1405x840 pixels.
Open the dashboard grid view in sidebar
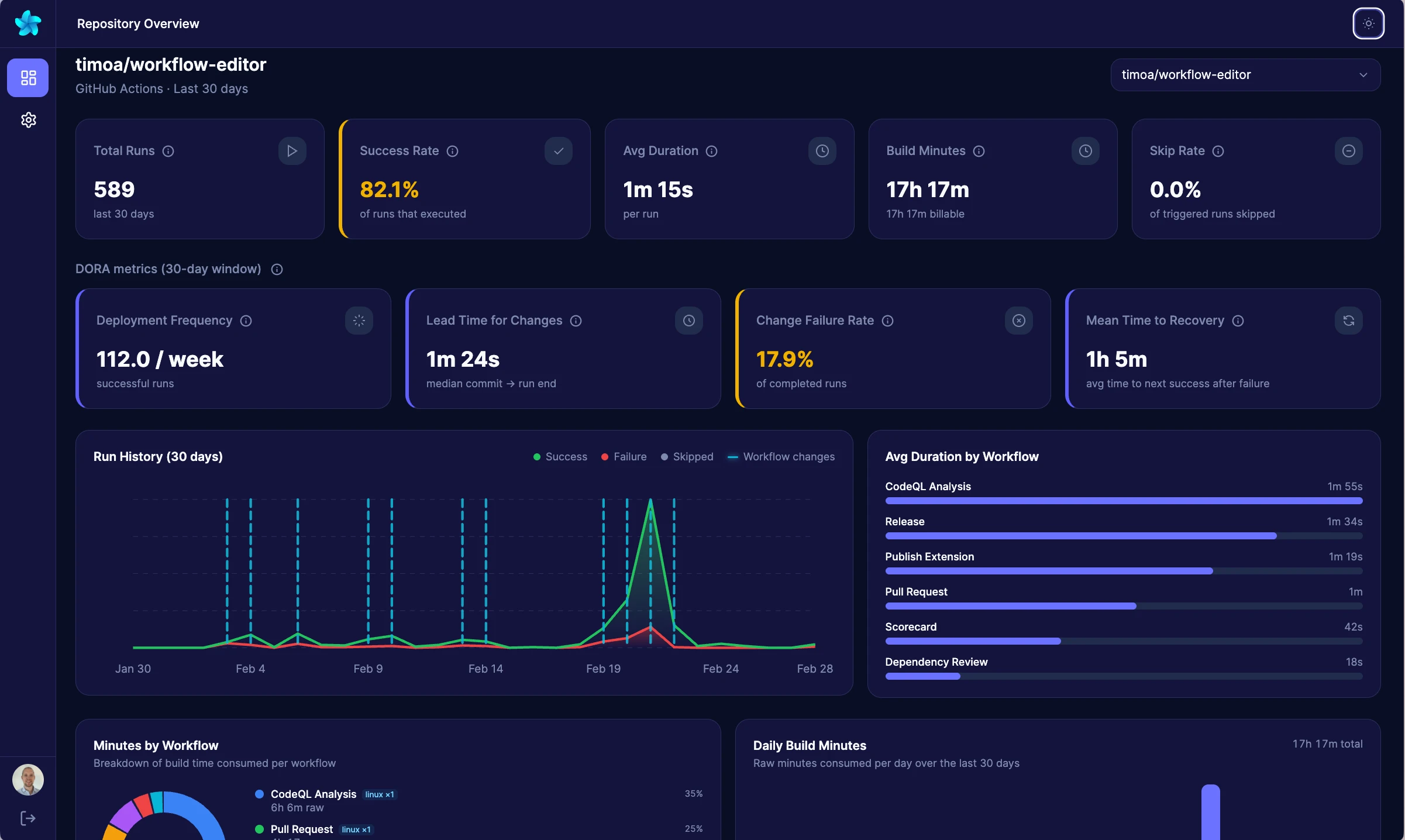pos(27,77)
